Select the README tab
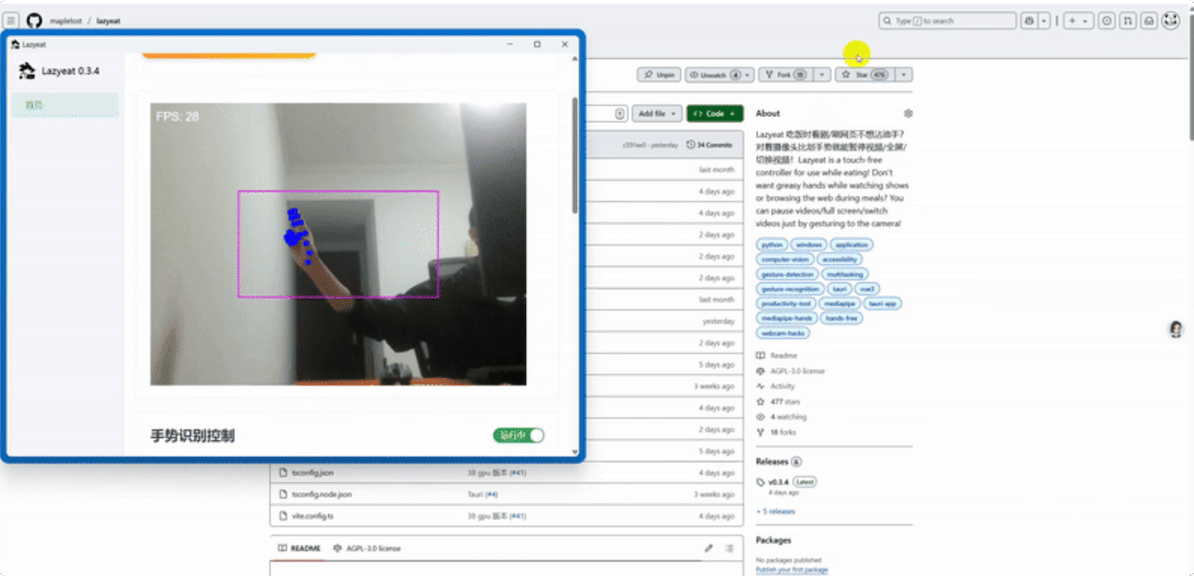1194x576 pixels. [300, 548]
